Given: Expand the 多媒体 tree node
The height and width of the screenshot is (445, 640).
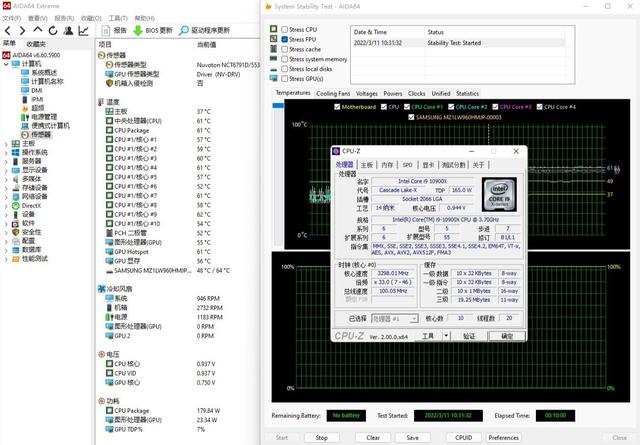Looking at the screenshot, I should 6,179.
